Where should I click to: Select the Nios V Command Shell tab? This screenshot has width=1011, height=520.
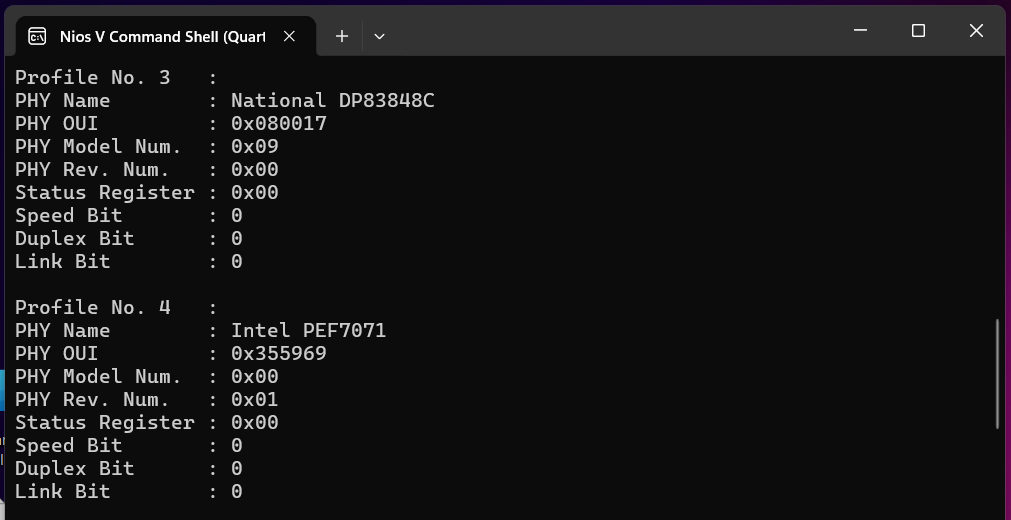pyautogui.click(x=160, y=36)
